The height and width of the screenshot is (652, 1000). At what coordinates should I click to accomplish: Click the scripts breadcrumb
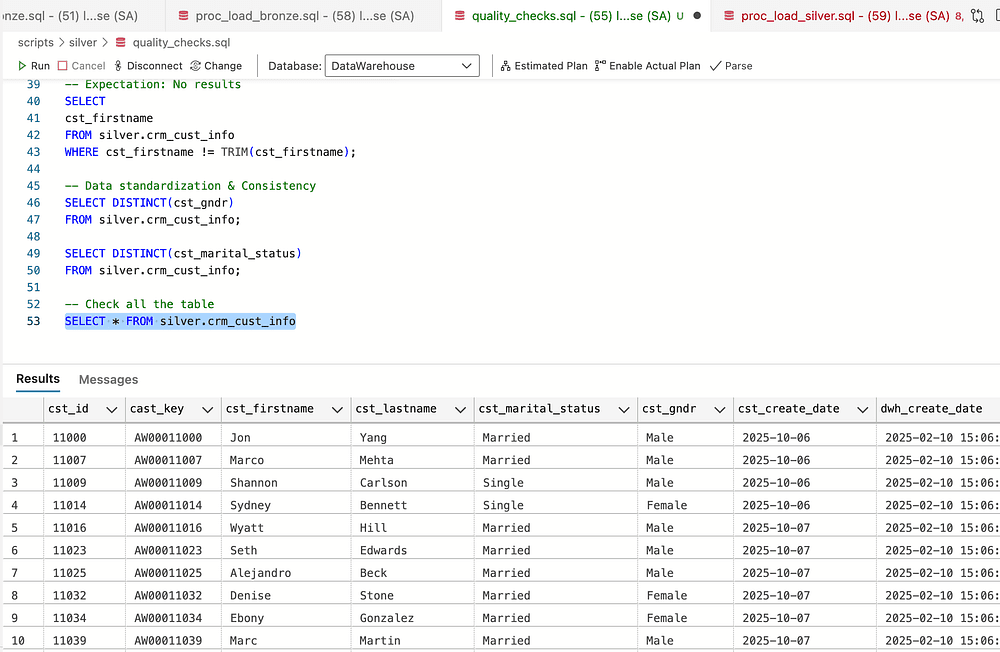coord(36,43)
